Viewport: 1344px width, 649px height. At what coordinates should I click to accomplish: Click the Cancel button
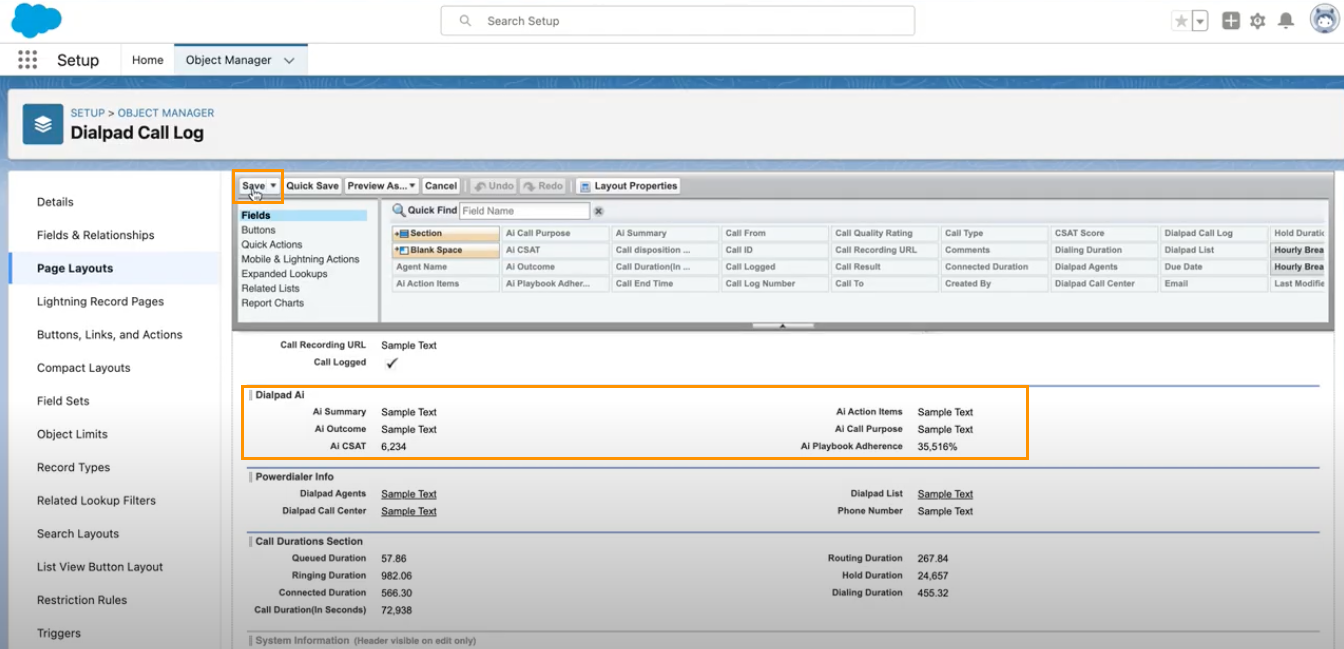point(441,186)
